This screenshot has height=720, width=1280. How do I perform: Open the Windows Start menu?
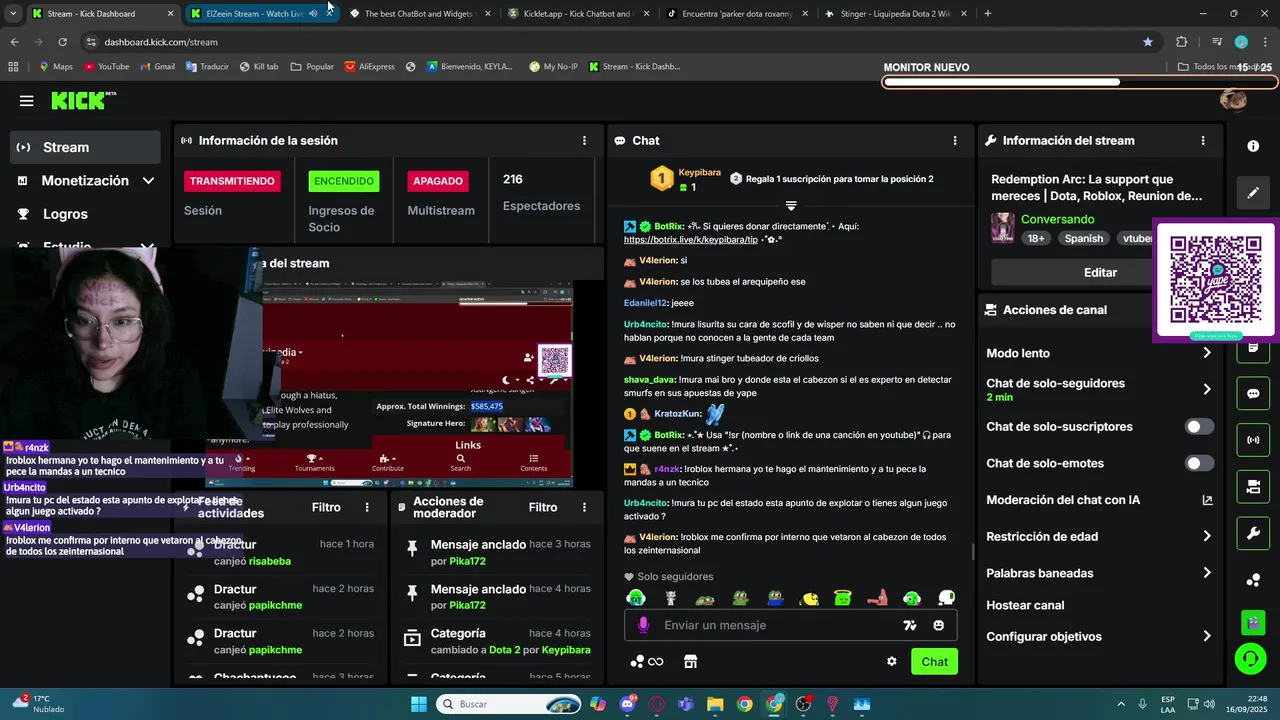pos(418,704)
